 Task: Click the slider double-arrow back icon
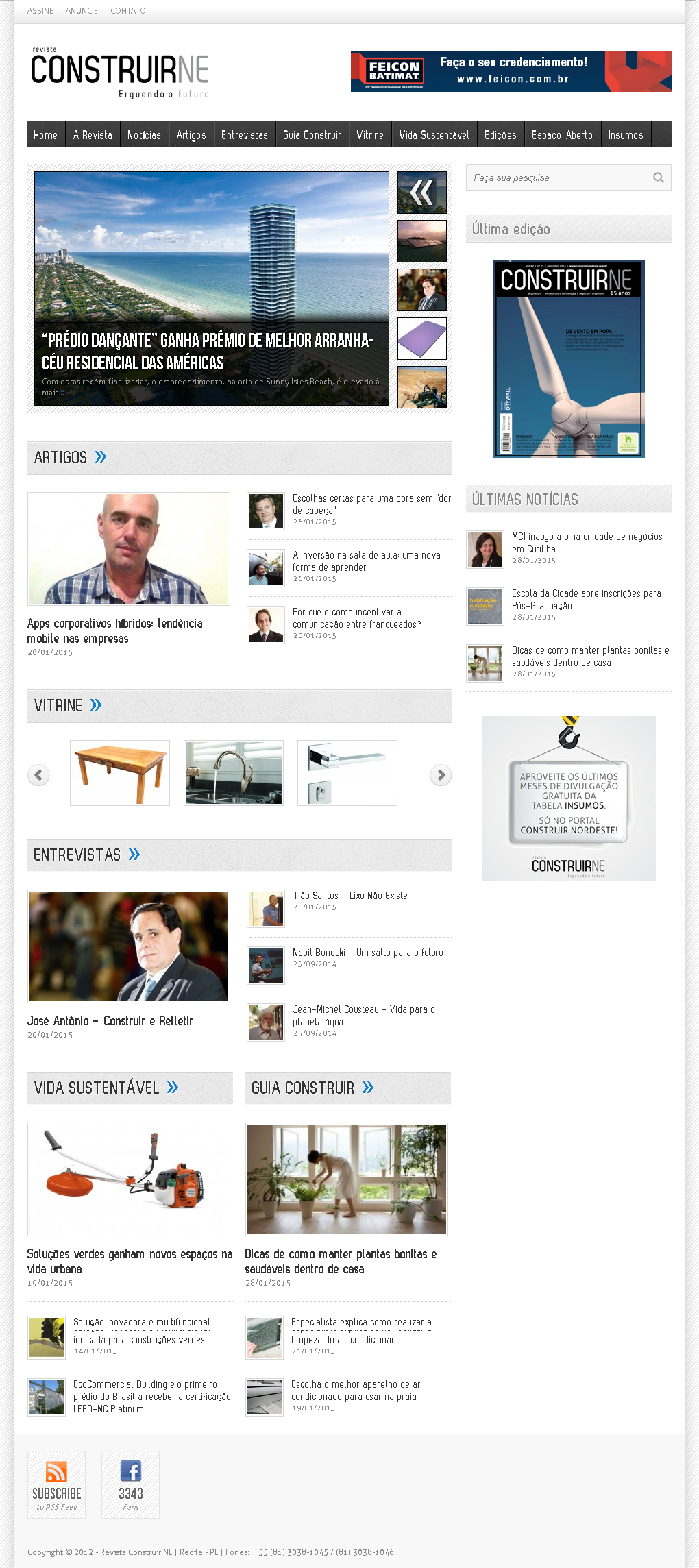click(x=422, y=193)
